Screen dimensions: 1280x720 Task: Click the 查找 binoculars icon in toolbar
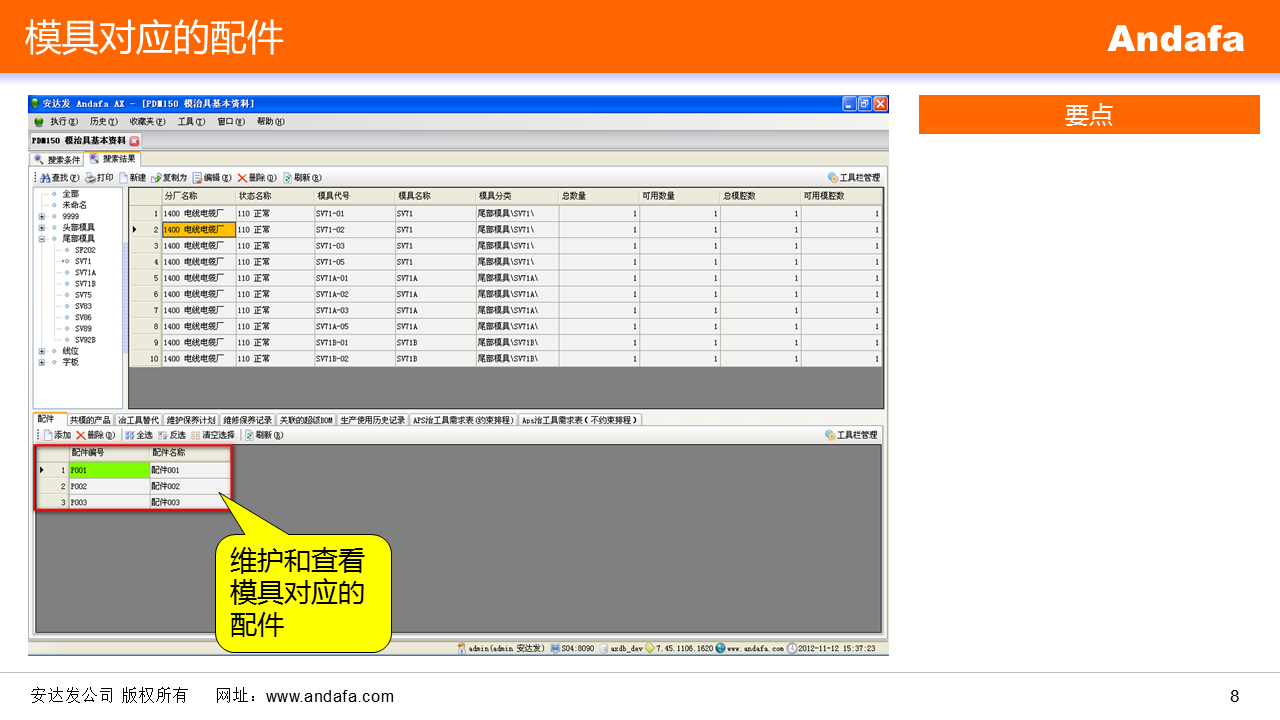[x=46, y=178]
